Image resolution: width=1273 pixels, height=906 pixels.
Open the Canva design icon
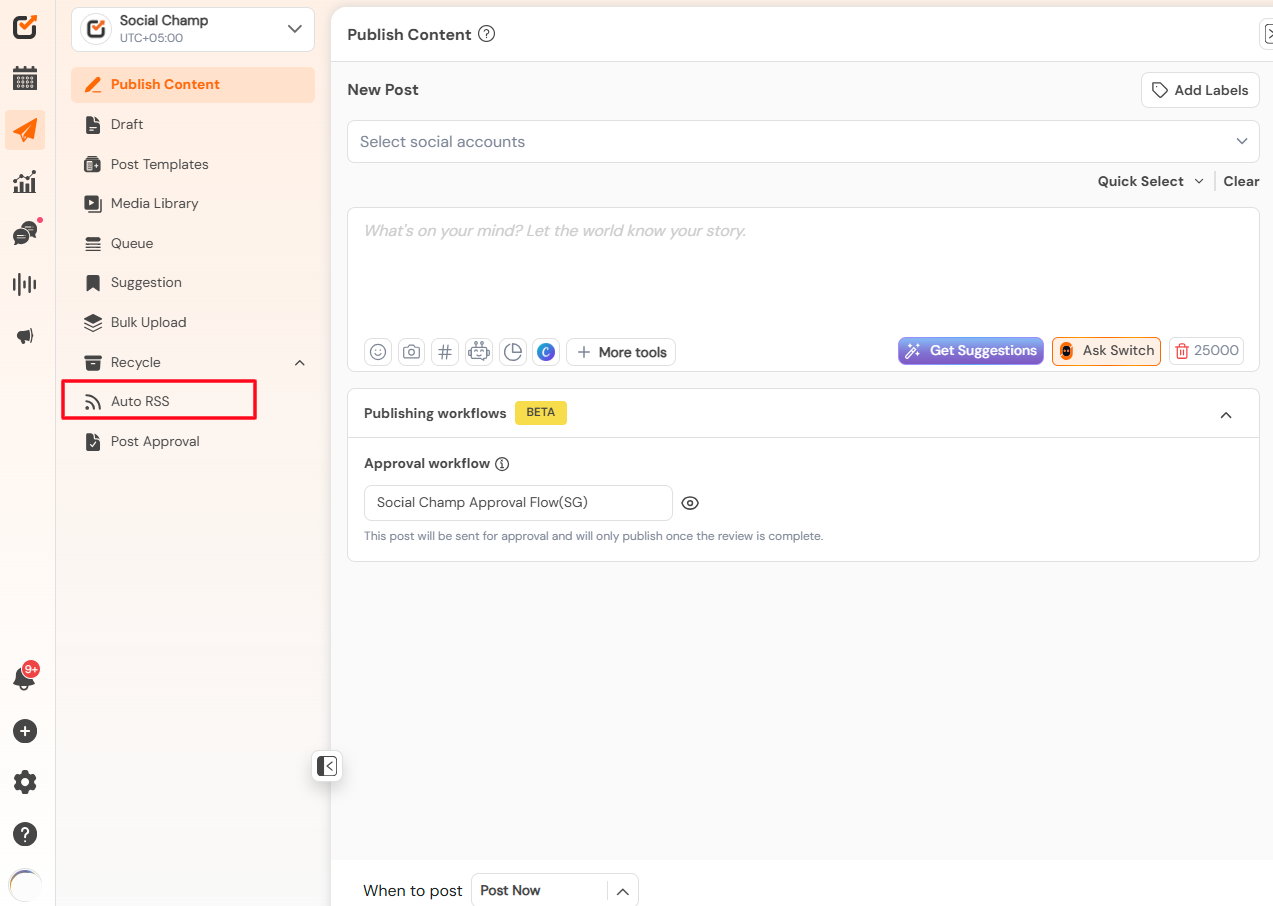(546, 352)
